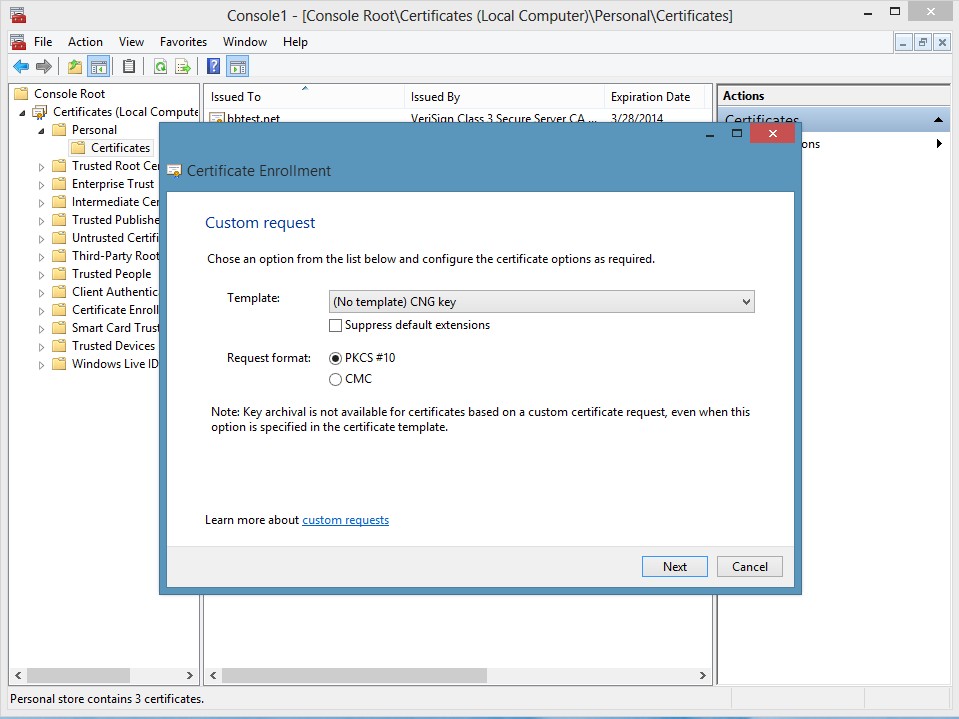Toggle Show/Hide Action Pane toolbar icon

(x=238, y=67)
